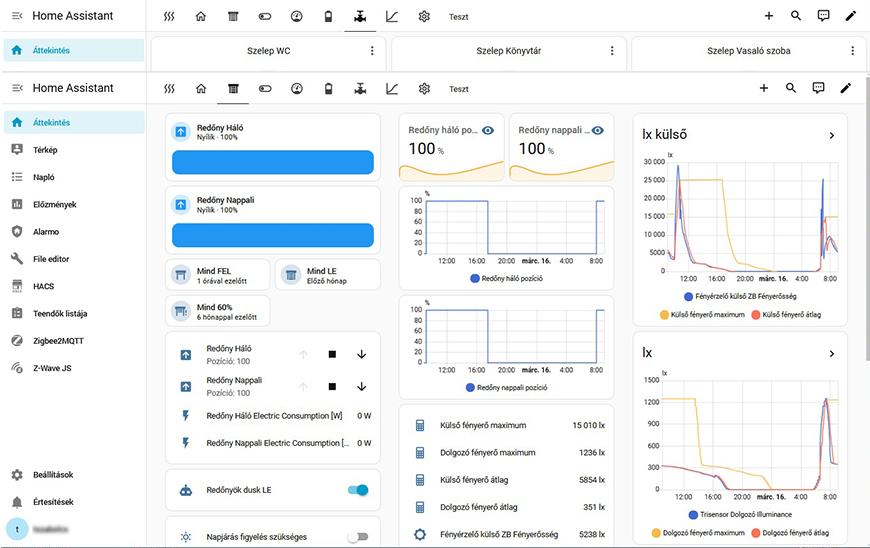This screenshot has width=870, height=548.
Task: Toggle the Redőnyök dusk LE switch
Action: pos(357,490)
